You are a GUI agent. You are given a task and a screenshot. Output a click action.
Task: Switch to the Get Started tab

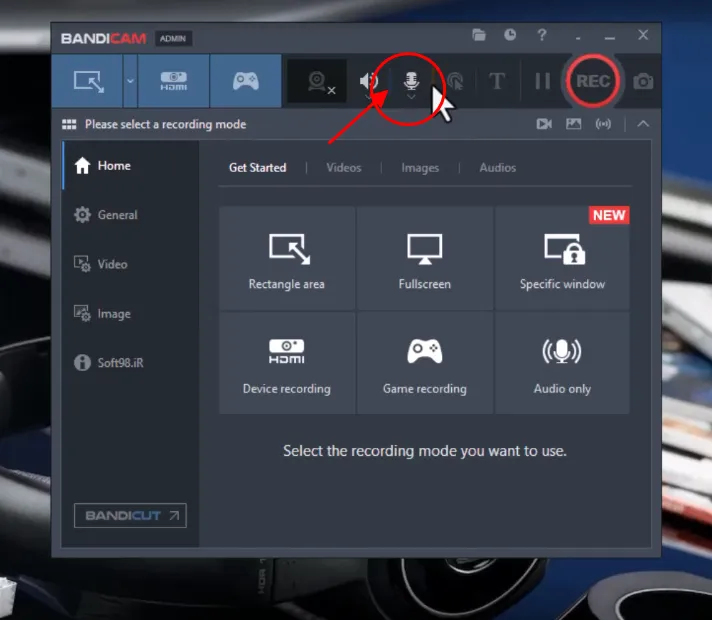coord(257,168)
